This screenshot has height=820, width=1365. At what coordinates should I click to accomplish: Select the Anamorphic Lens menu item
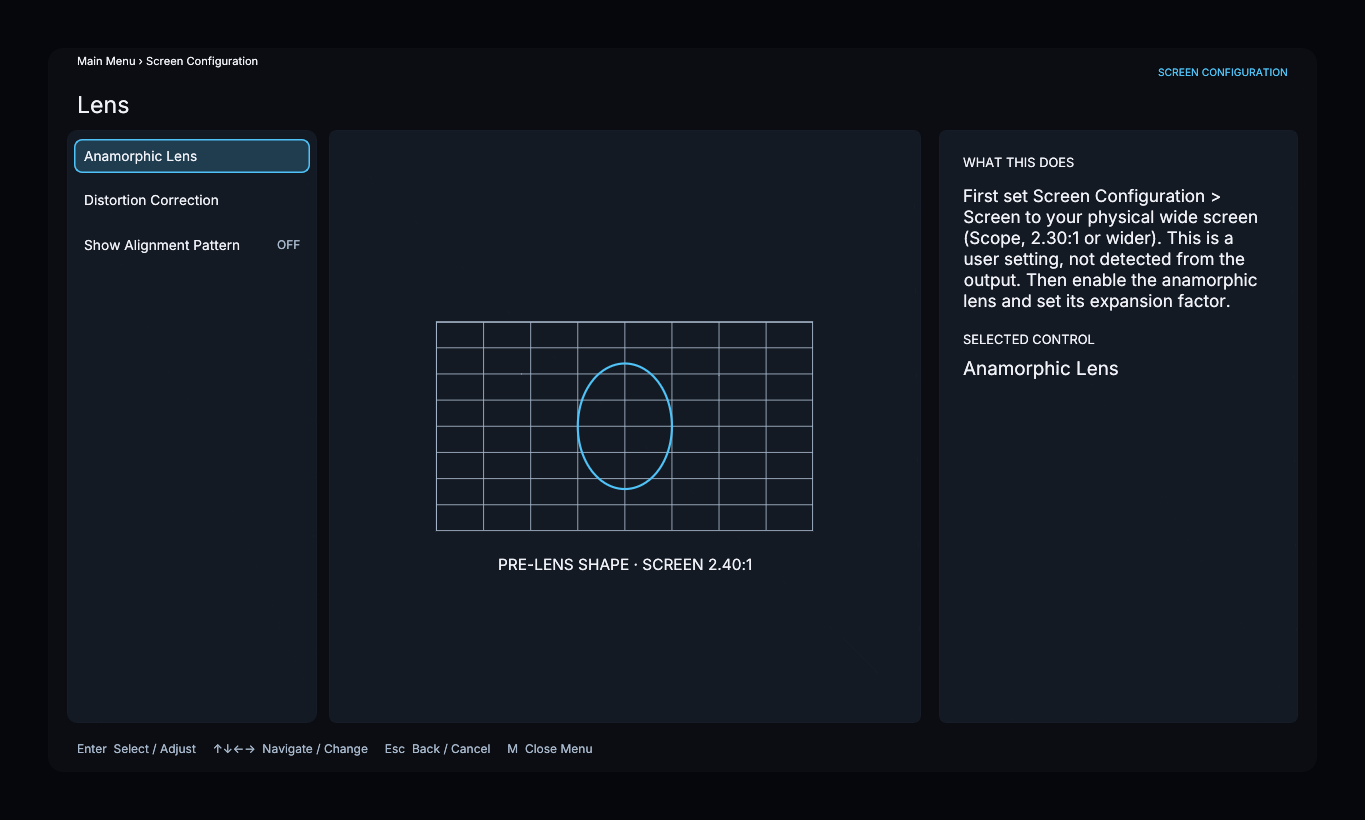(192, 156)
